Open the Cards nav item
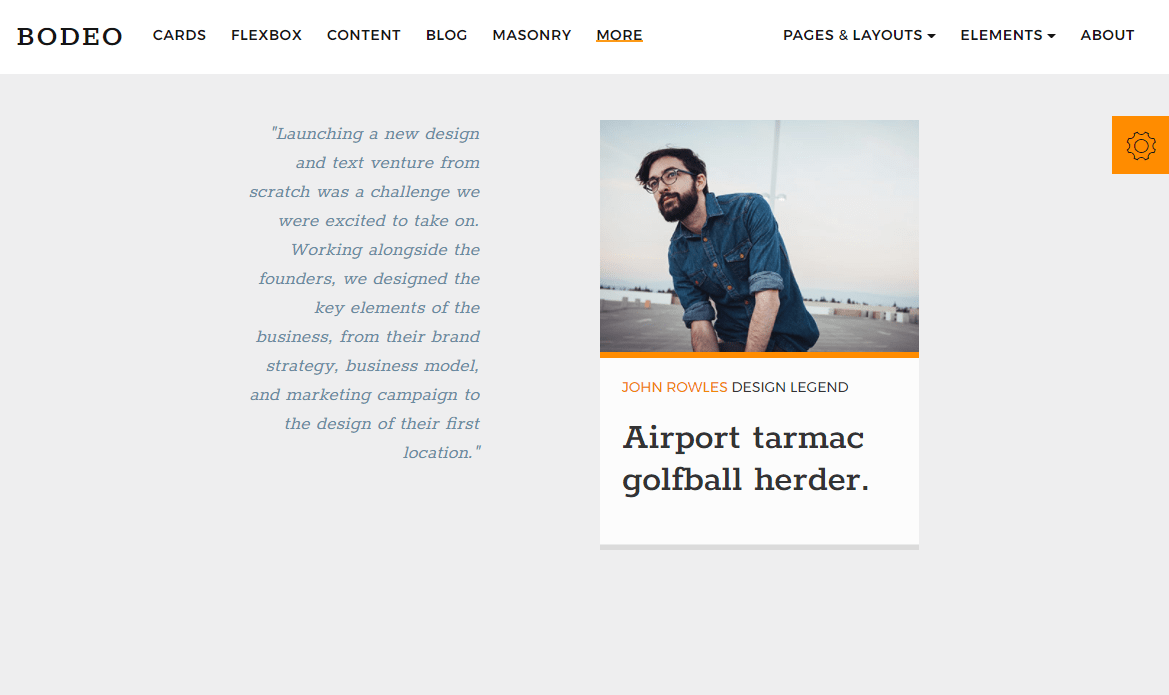1169x695 pixels. tap(179, 35)
